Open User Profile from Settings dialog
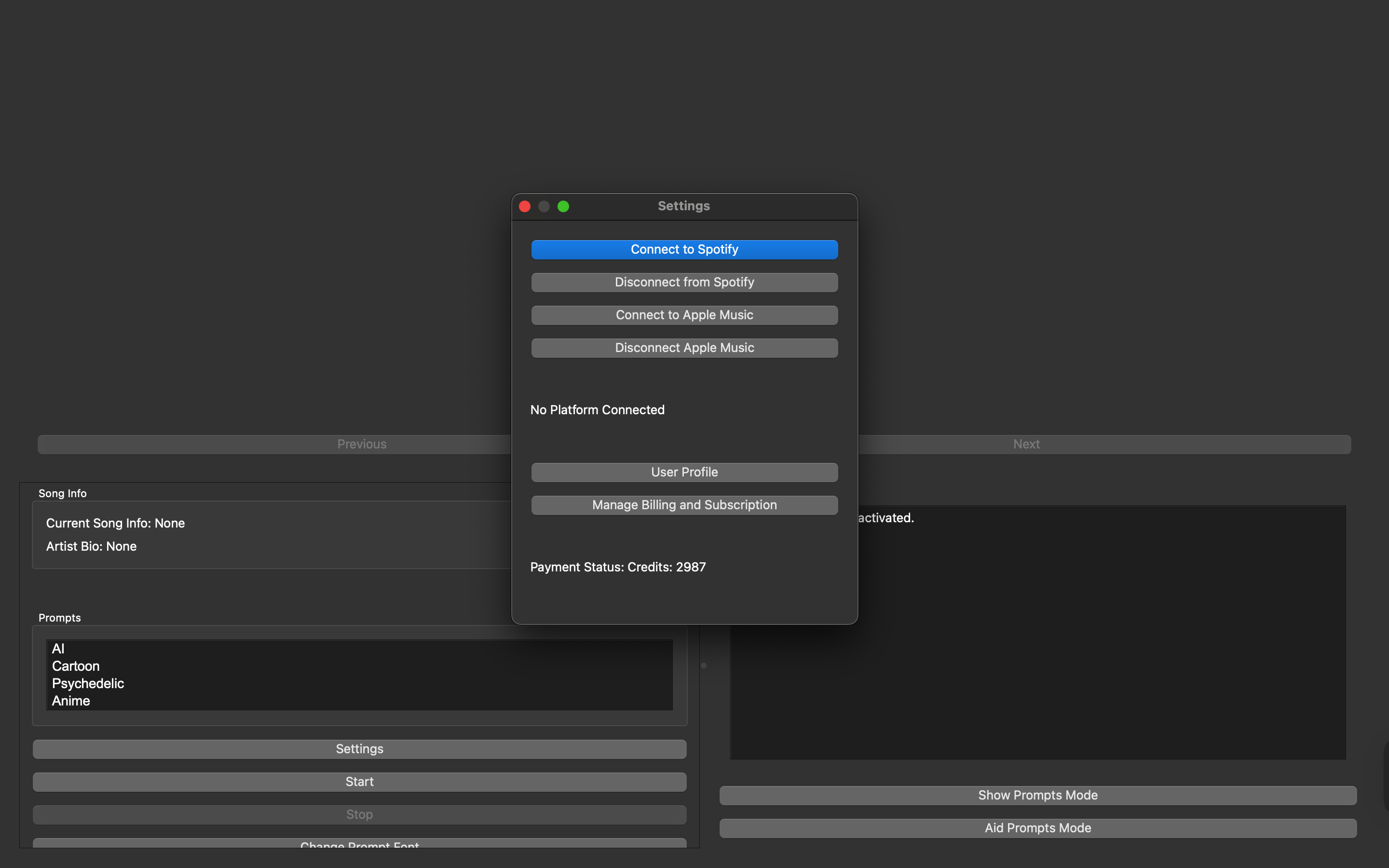 684,472
